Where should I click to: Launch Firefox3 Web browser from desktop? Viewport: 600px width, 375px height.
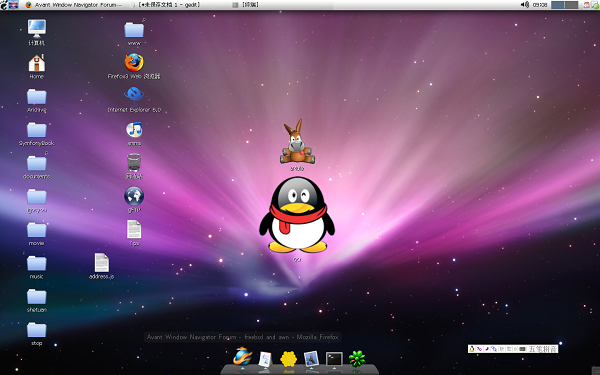[134, 63]
